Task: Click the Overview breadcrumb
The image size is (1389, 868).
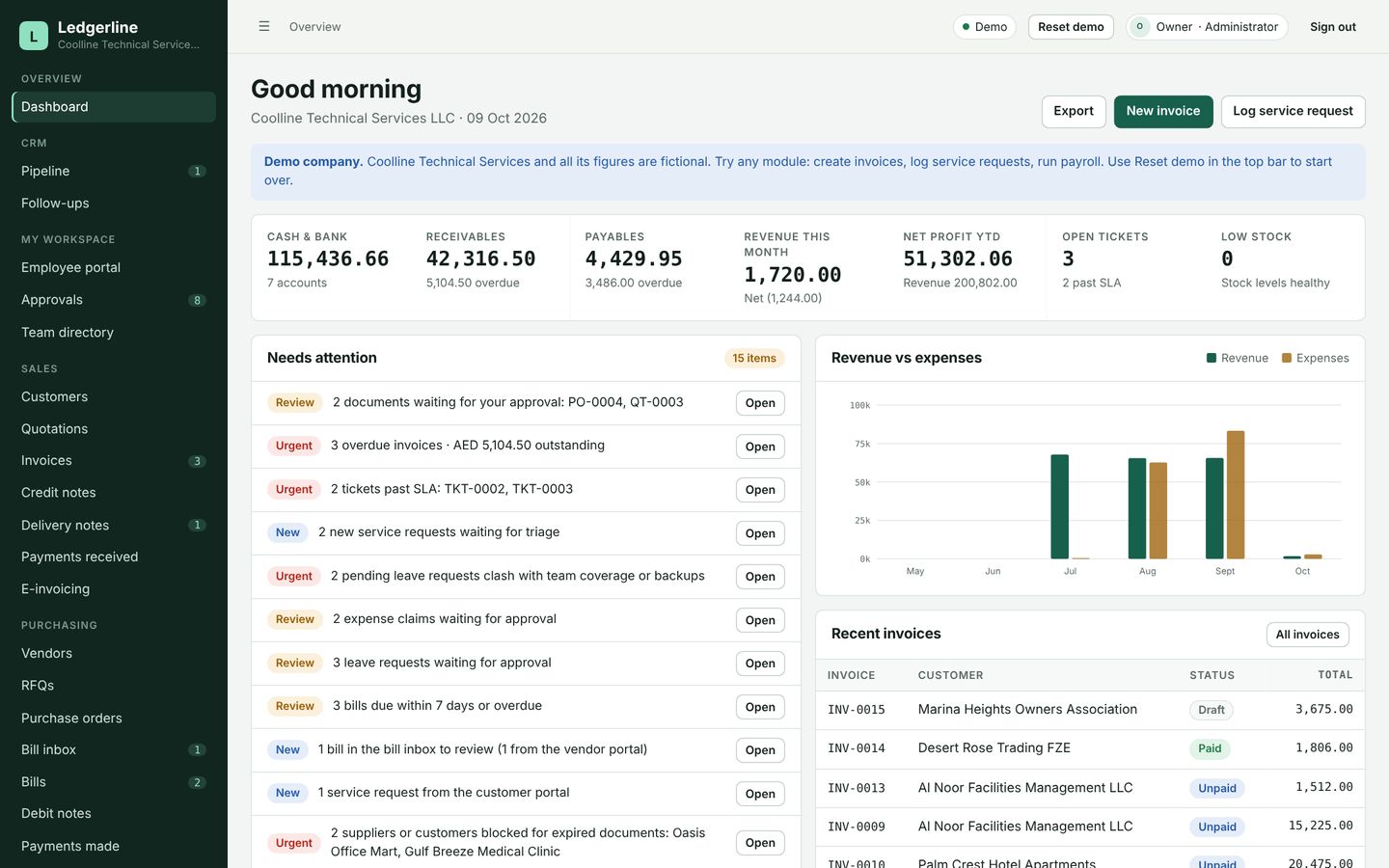Action: point(315,27)
